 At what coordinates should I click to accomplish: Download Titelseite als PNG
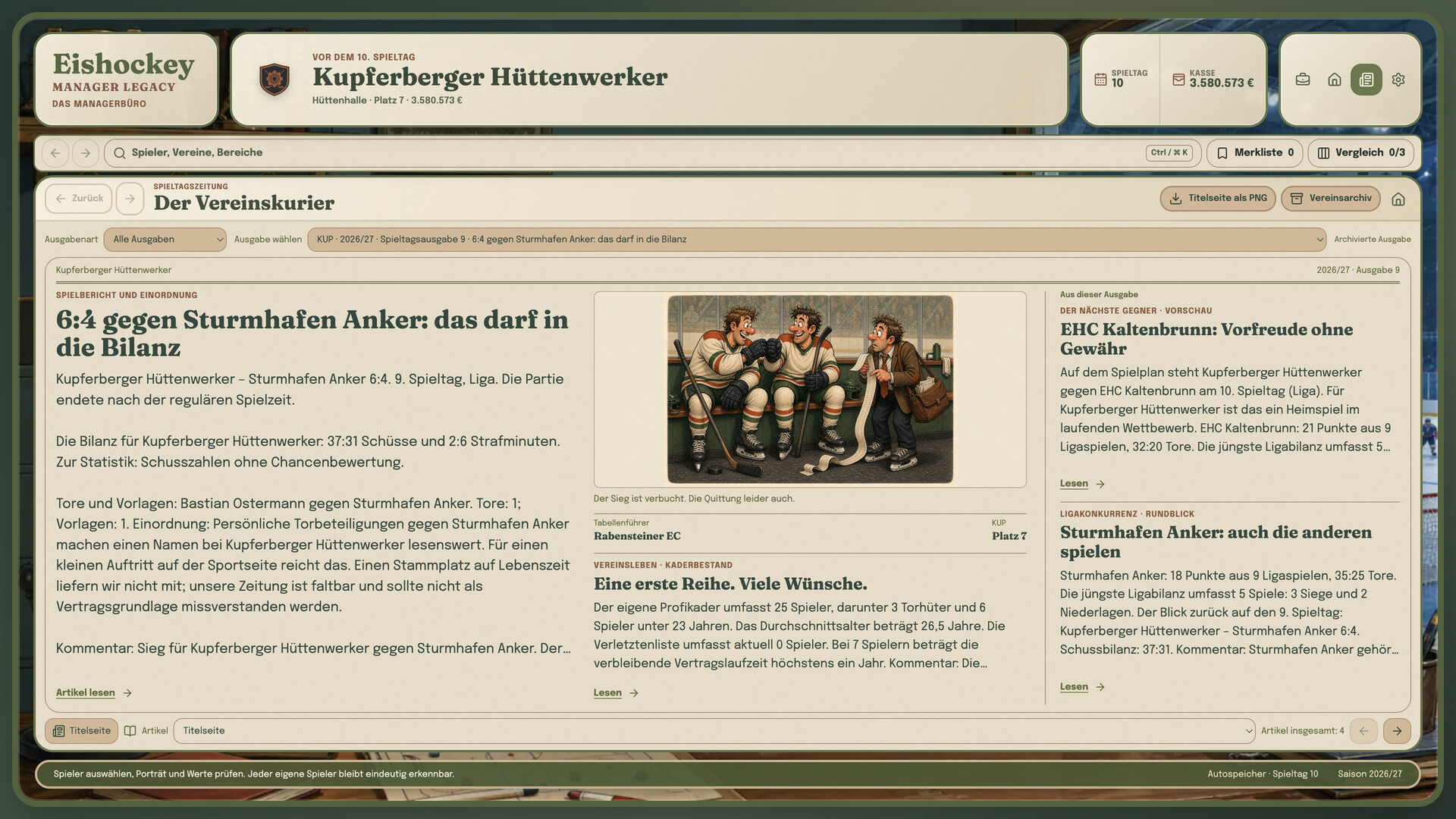coord(1218,199)
